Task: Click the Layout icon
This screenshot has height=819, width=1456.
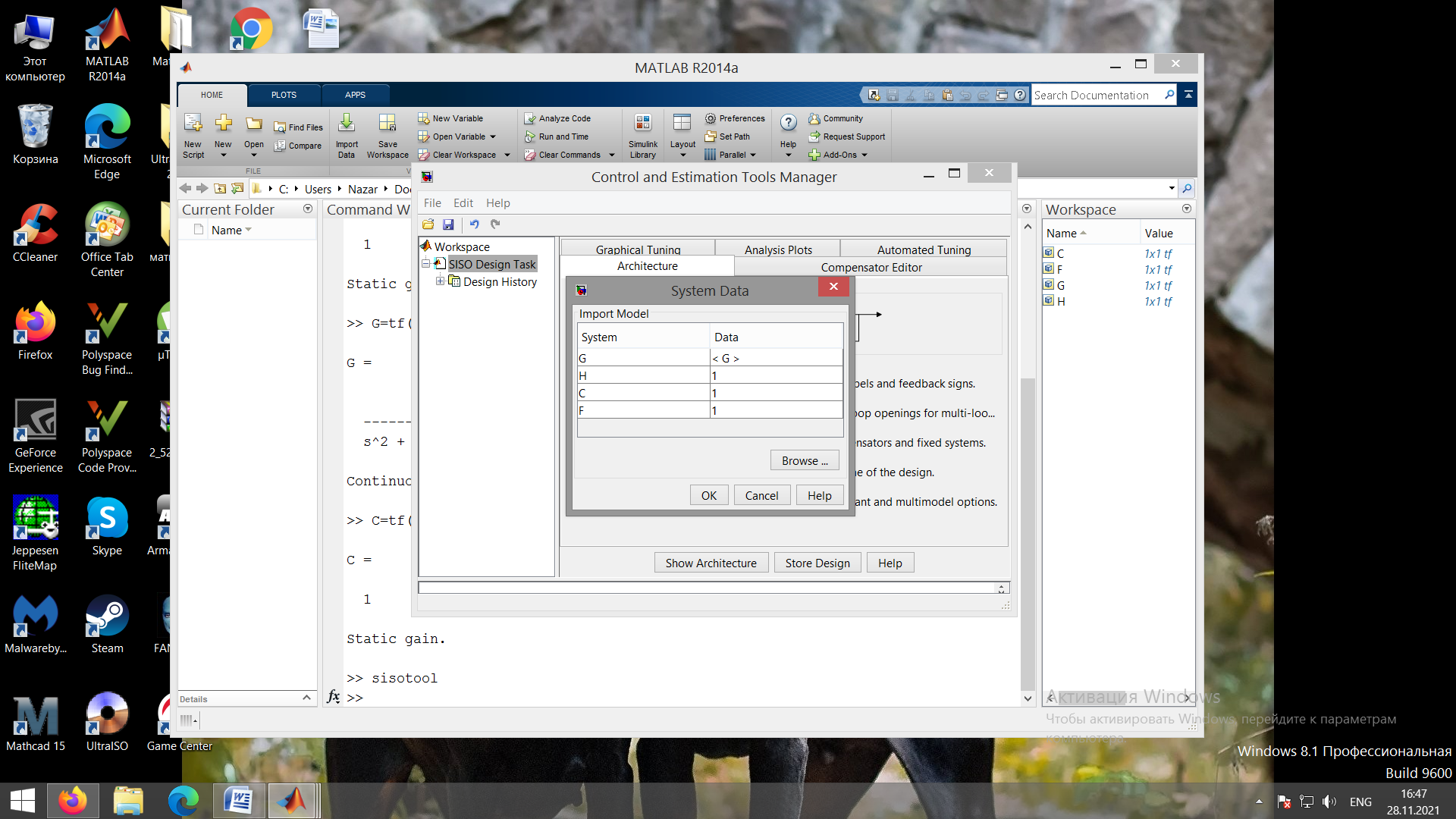Action: 682,124
